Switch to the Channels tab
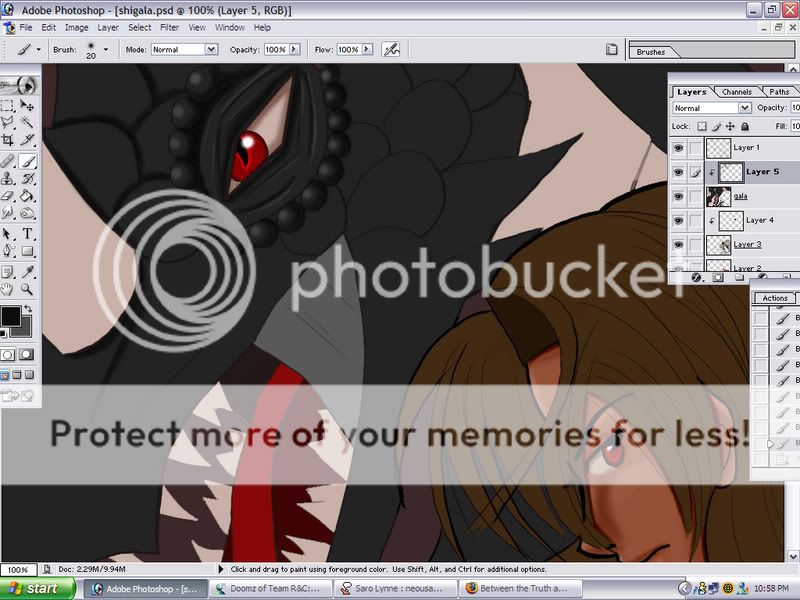Viewport: 800px width, 600px height. pos(737,92)
